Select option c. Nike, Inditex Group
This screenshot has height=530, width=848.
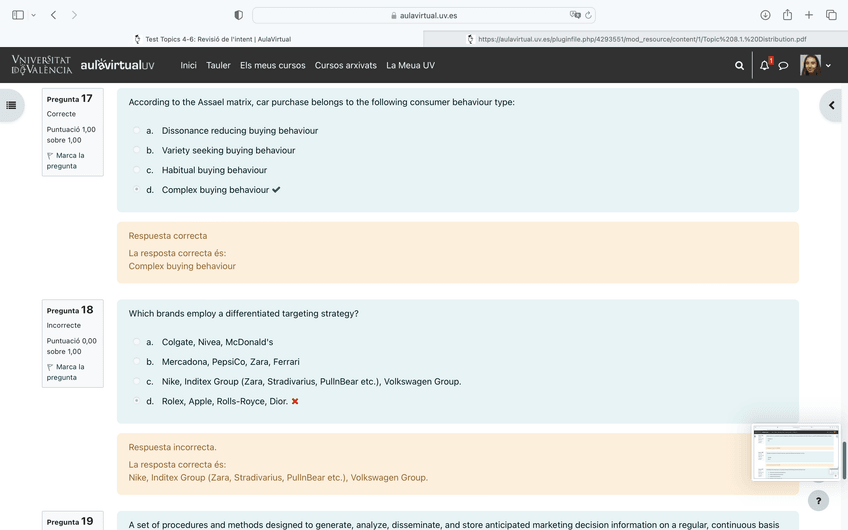click(x=137, y=382)
